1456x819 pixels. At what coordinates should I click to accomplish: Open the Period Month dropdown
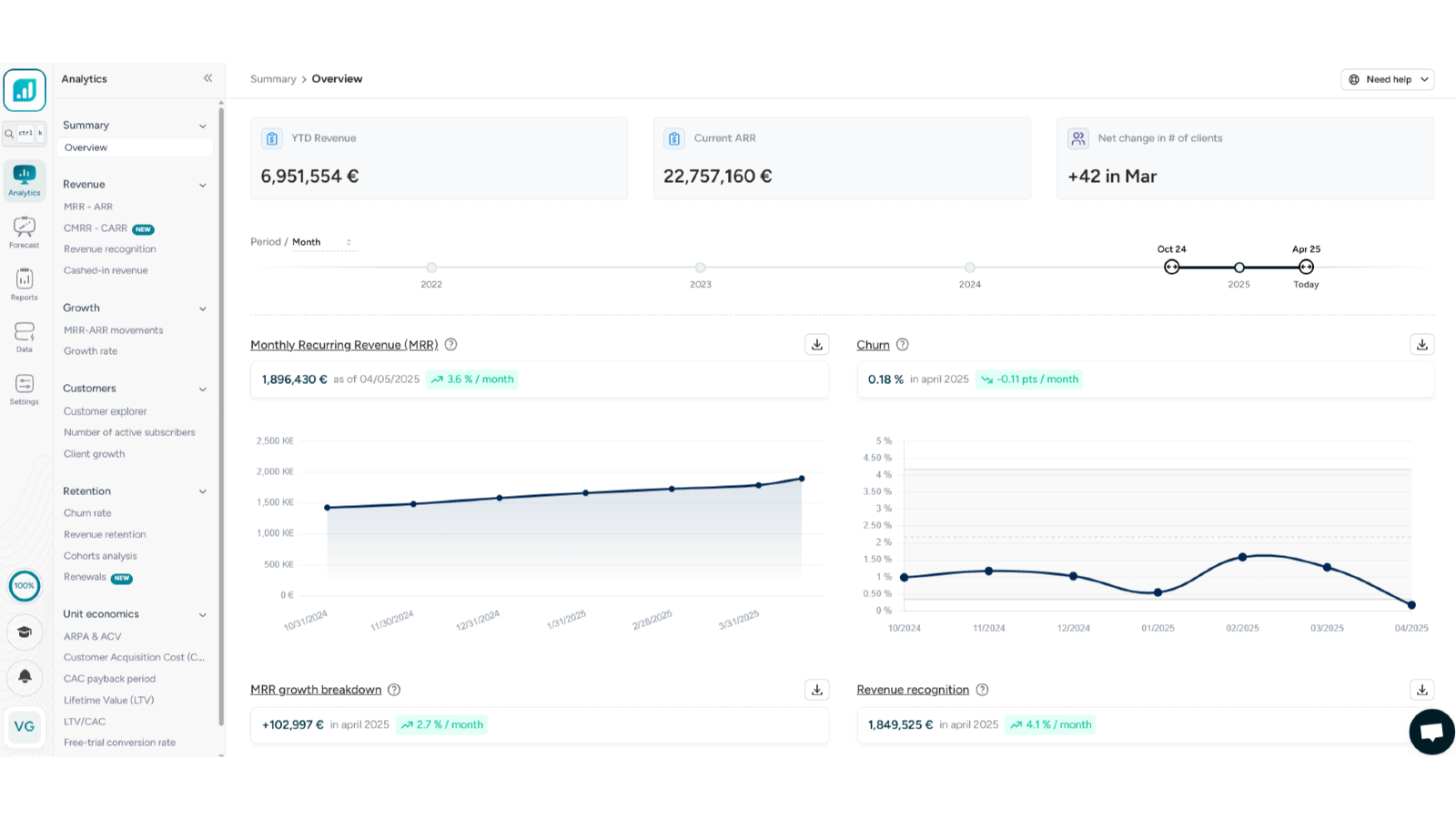click(x=323, y=242)
